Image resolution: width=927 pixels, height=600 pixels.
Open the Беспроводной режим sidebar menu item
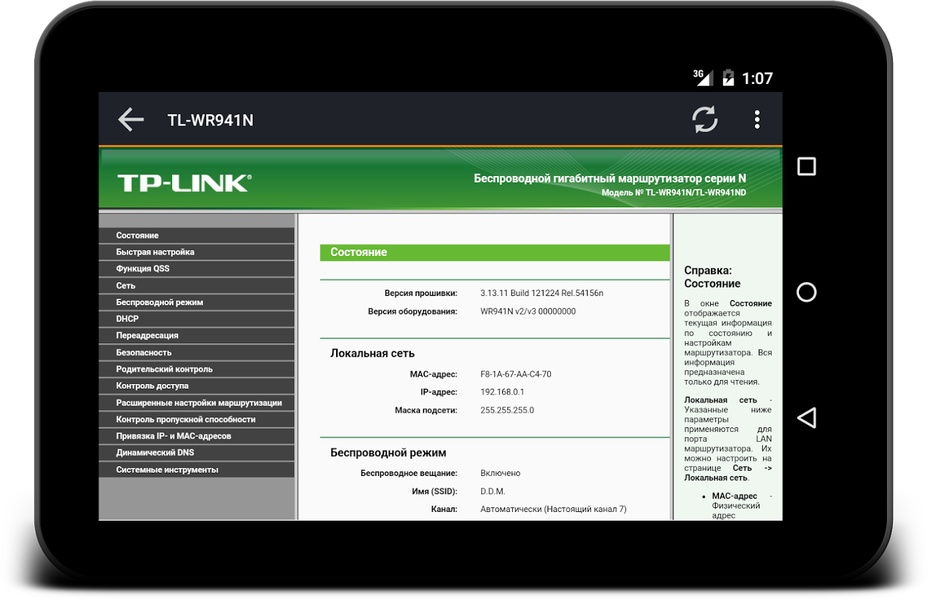point(196,302)
